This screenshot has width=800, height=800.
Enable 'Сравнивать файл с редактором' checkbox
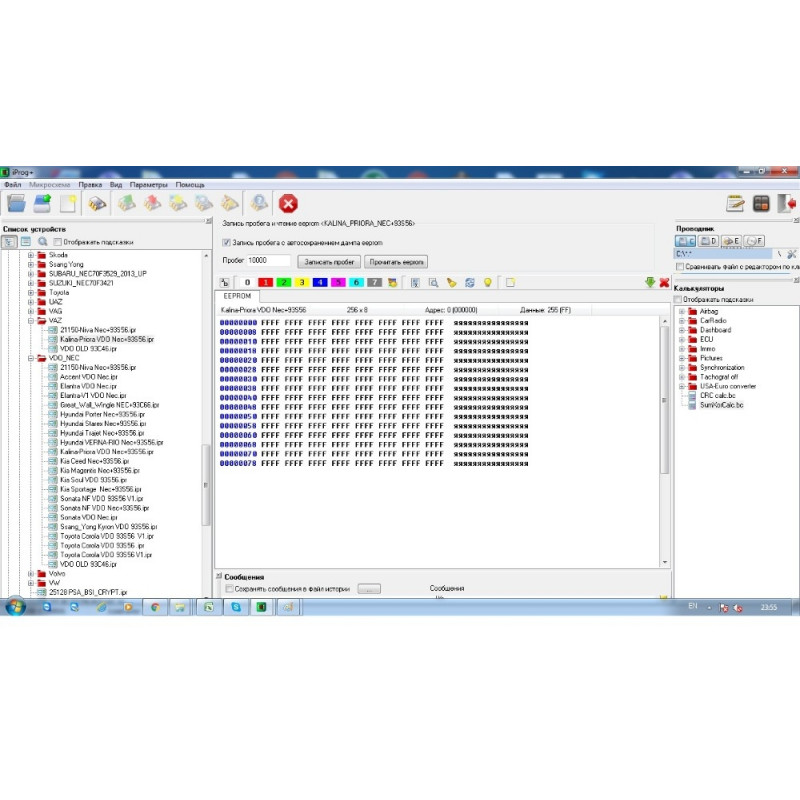tap(680, 267)
